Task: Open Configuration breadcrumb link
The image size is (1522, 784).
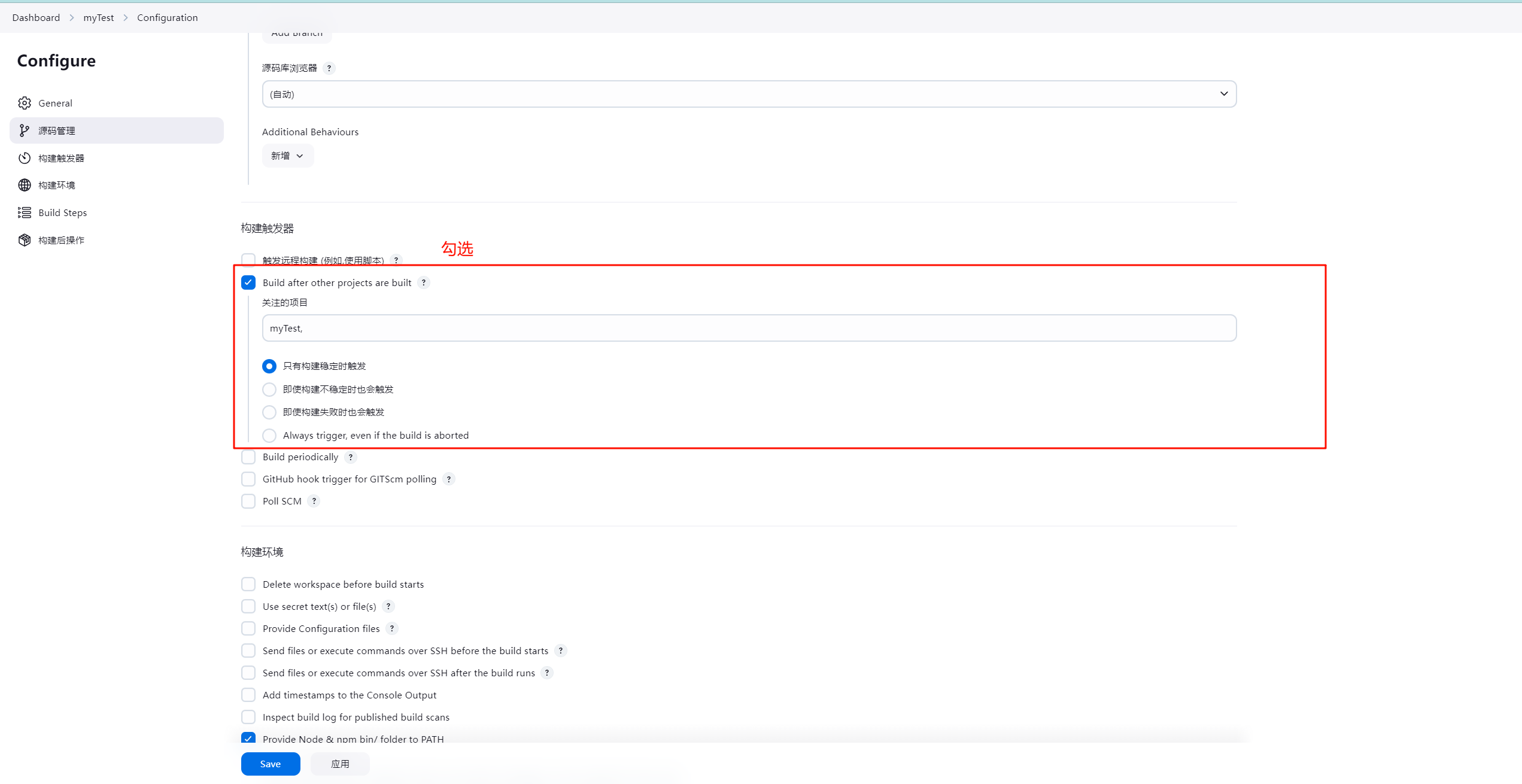Action: click(168, 18)
